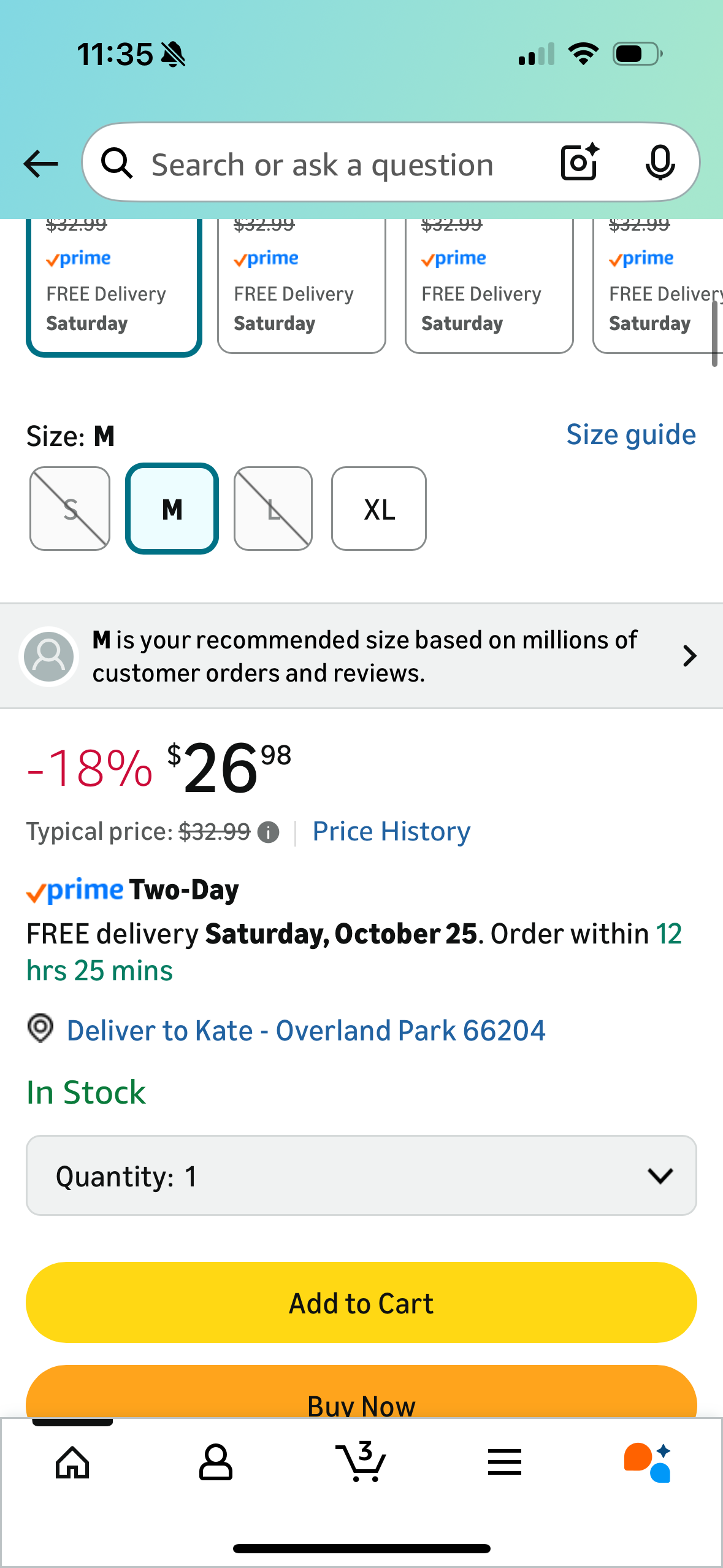
Task: Open the Quantity dropdown
Action: tap(361, 1175)
